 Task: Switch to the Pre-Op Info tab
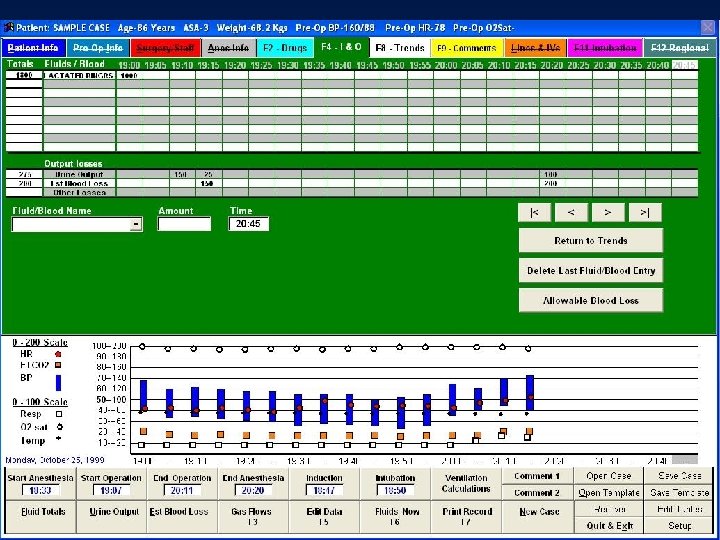tap(98, 48)
